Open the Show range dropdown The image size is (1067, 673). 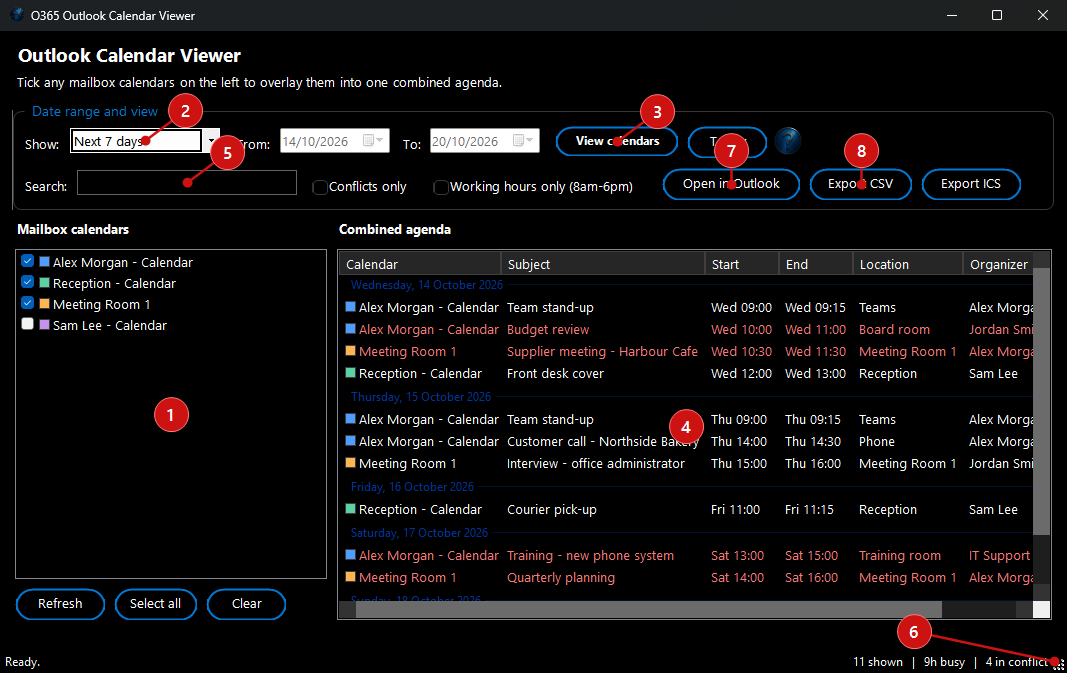(x=212, y=141)
